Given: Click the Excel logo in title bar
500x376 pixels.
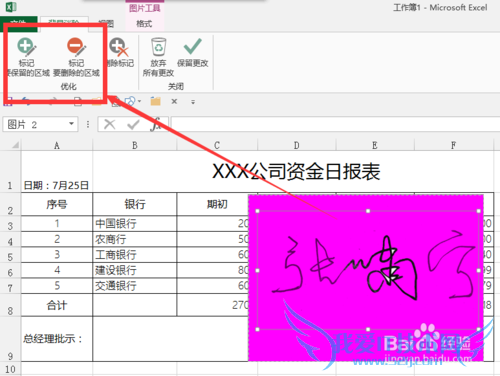Looking at the screenshot, I should tap(11, 7).
